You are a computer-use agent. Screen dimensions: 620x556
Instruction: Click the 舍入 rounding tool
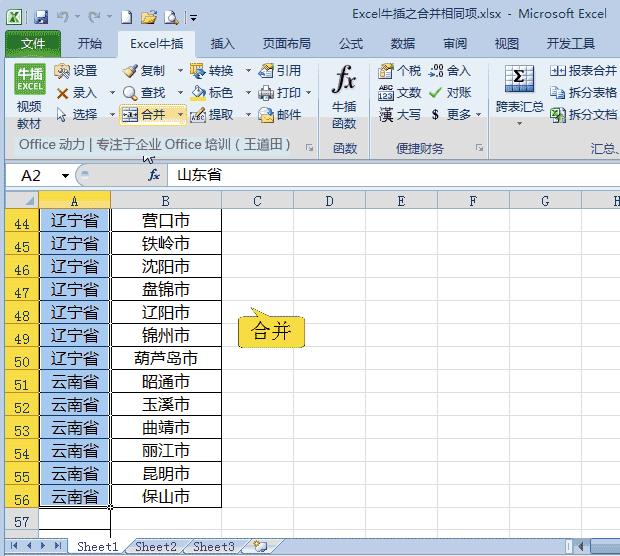450,71
